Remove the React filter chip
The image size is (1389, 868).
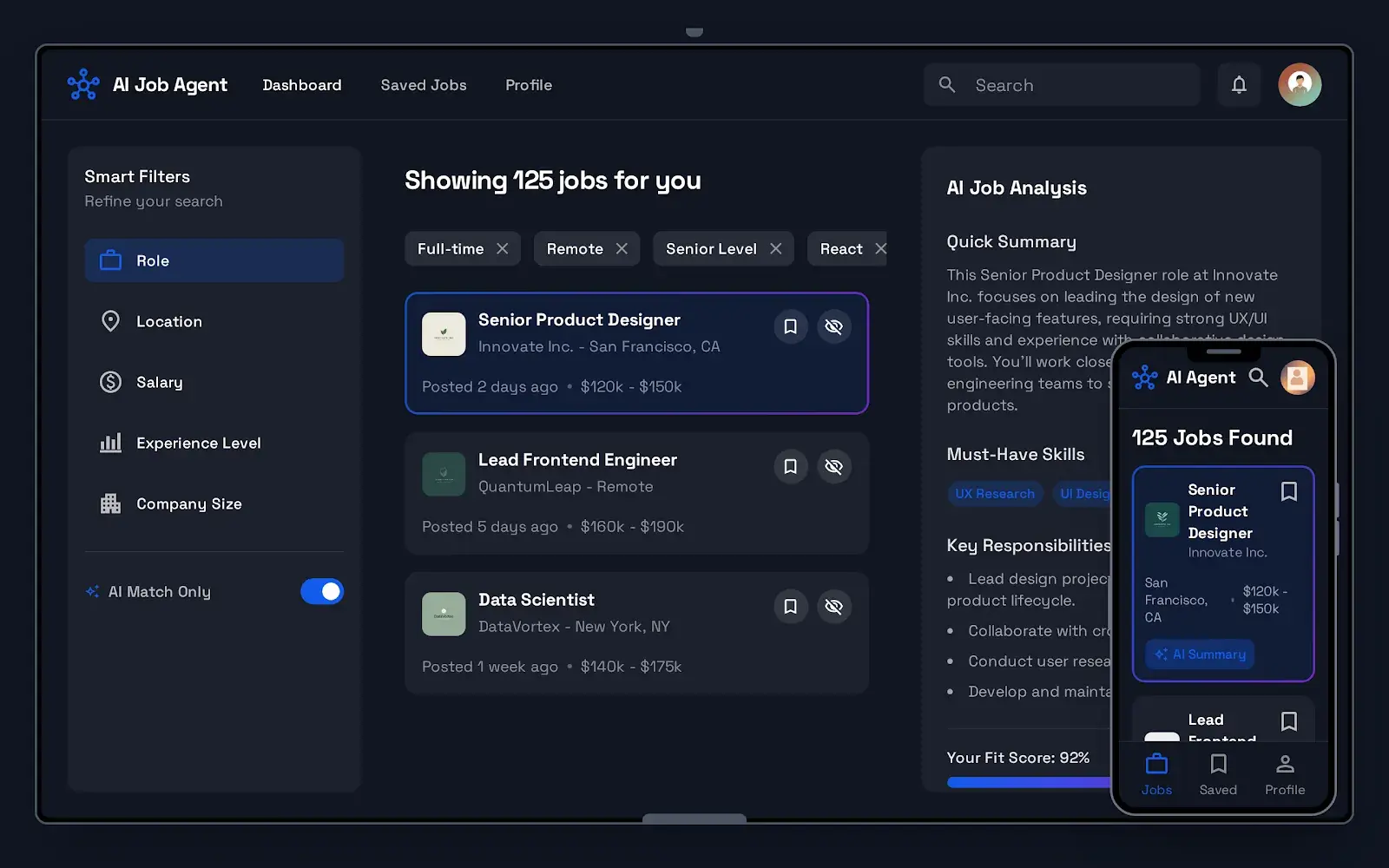point(880,248)
